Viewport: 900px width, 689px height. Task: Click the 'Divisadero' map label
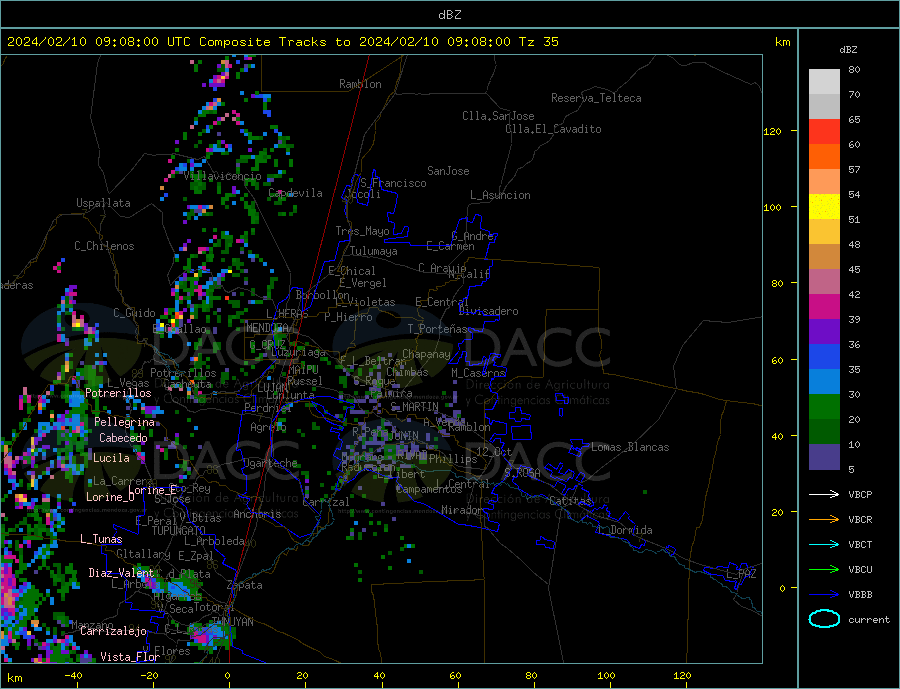(488, 311)
